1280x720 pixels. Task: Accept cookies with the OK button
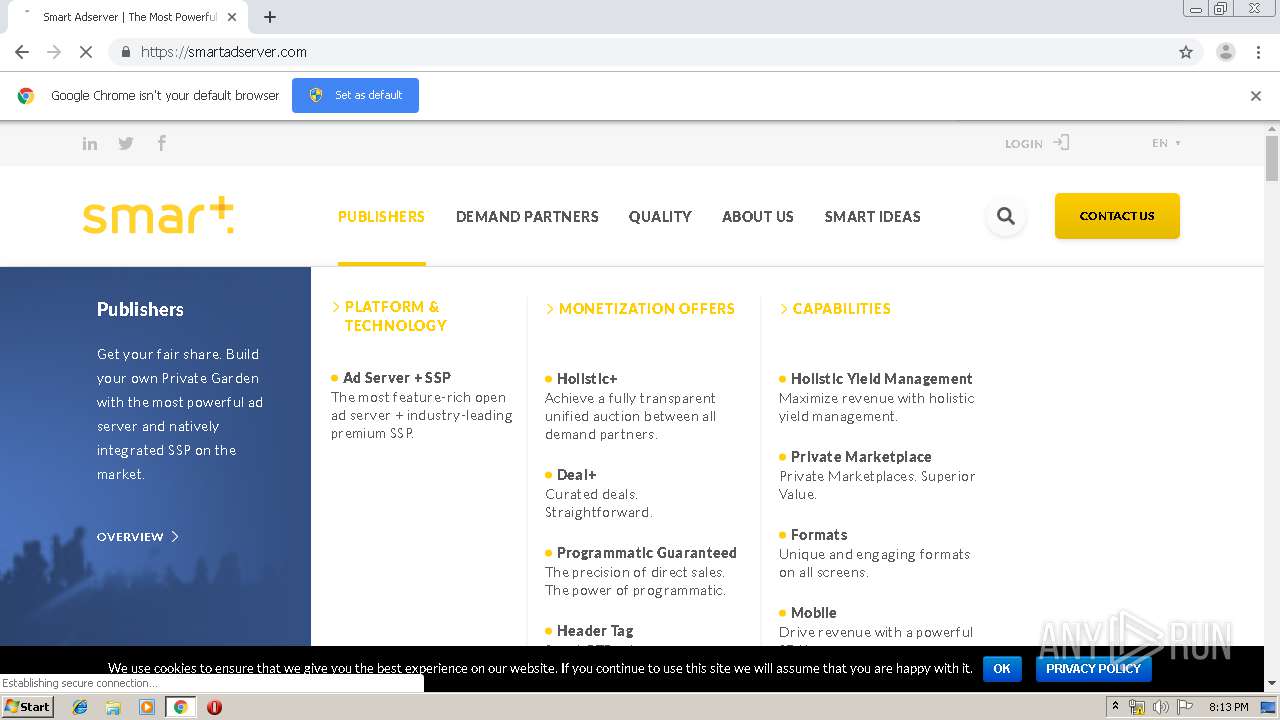tap(1002, 669)
